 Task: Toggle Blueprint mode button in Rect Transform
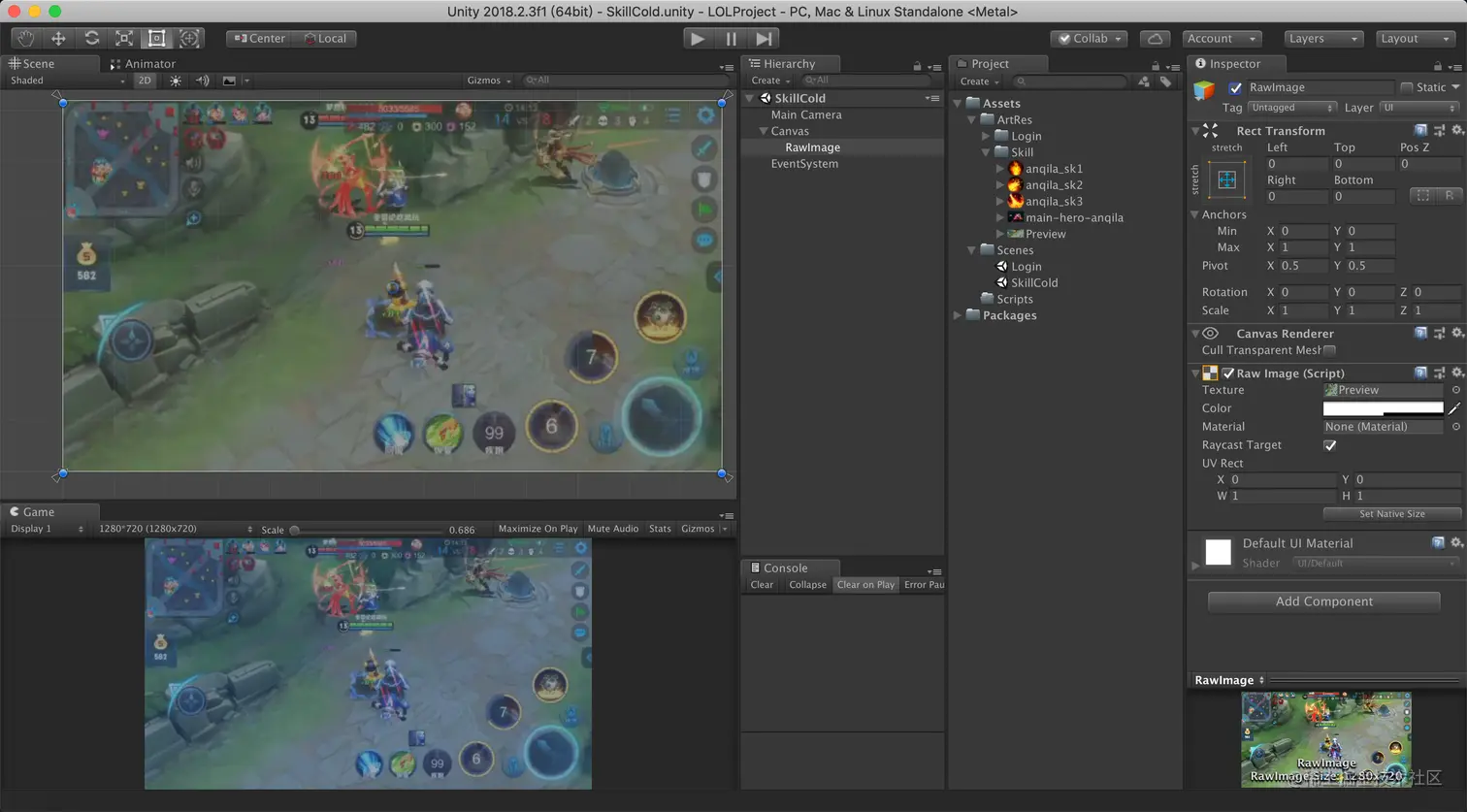(1422, 196)
